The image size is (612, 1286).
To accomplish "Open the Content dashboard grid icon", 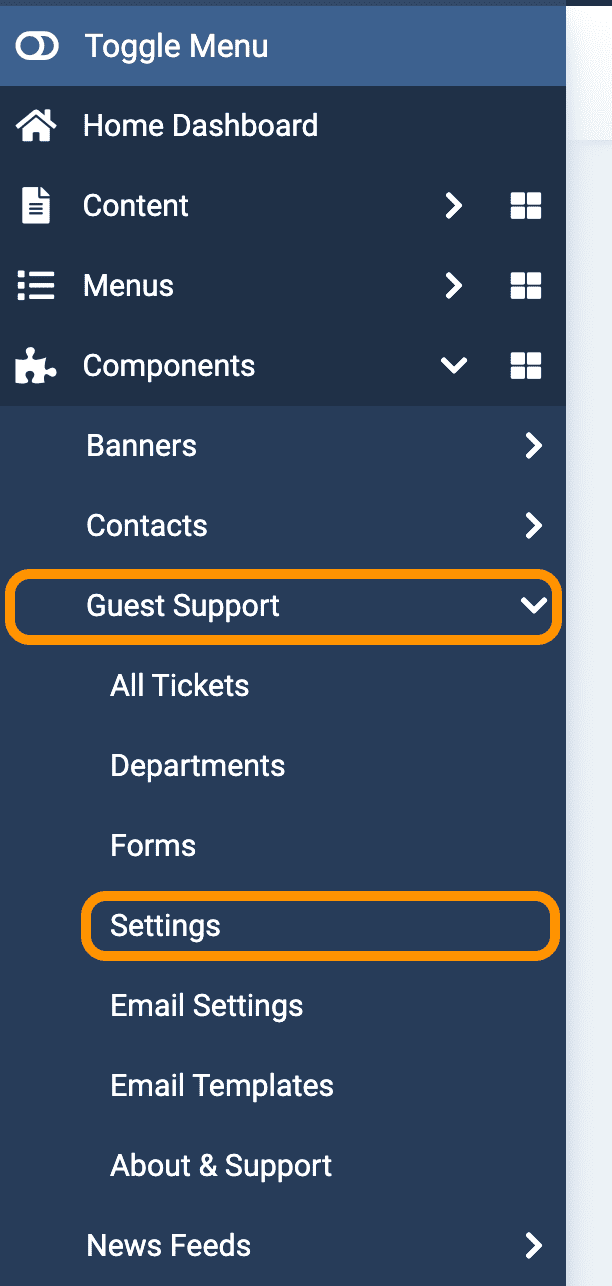I will [526, 206].
